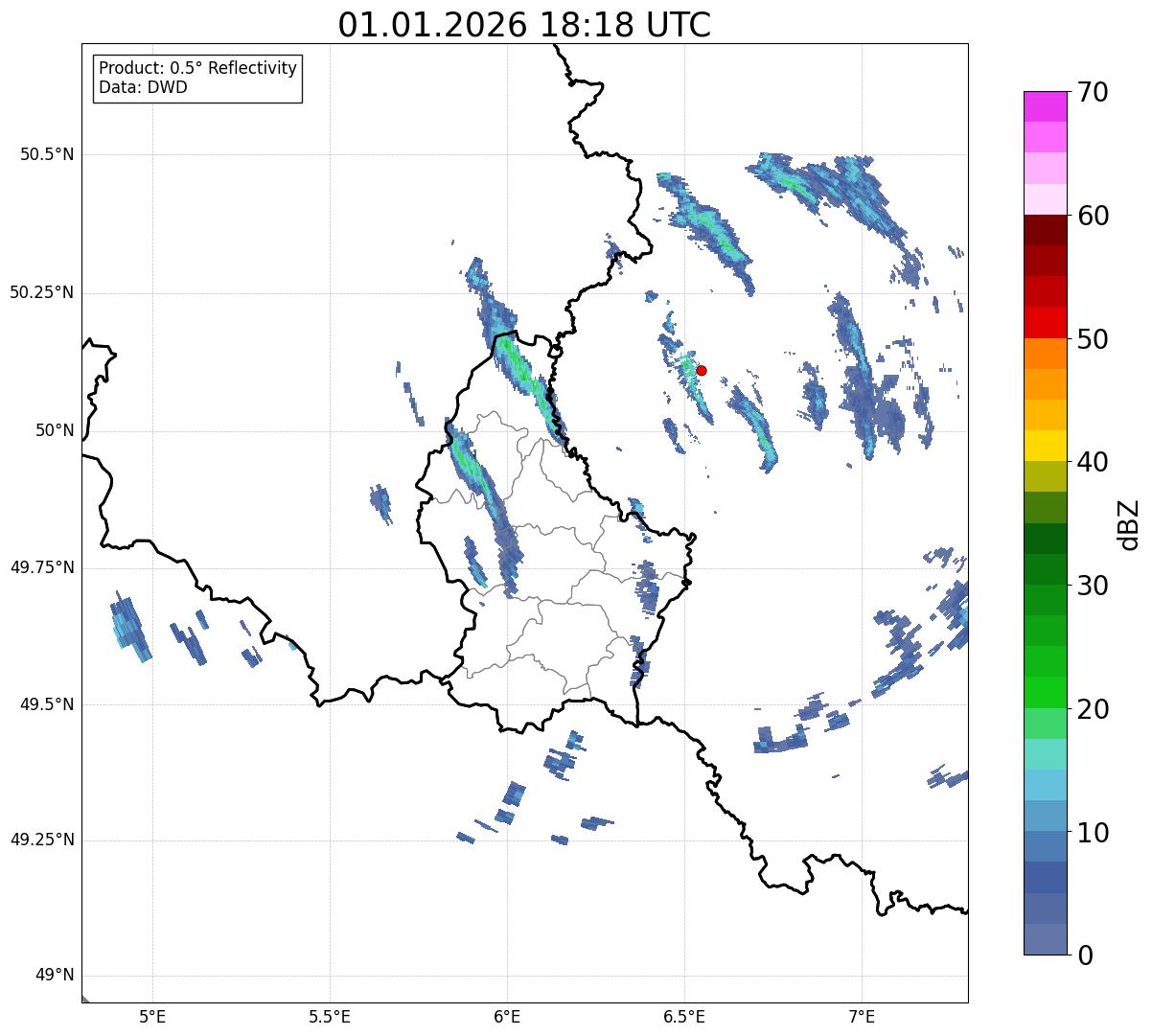
Task: Click the "dBZ" colorbar axis label
Action: coord(1129,523)
